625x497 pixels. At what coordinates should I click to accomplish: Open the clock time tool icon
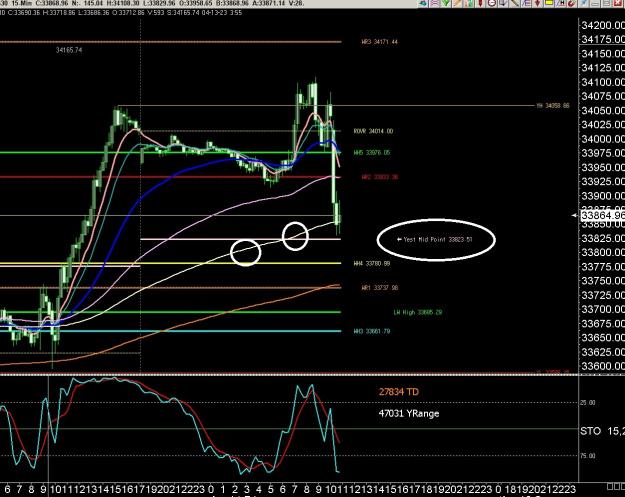(492, 3)
